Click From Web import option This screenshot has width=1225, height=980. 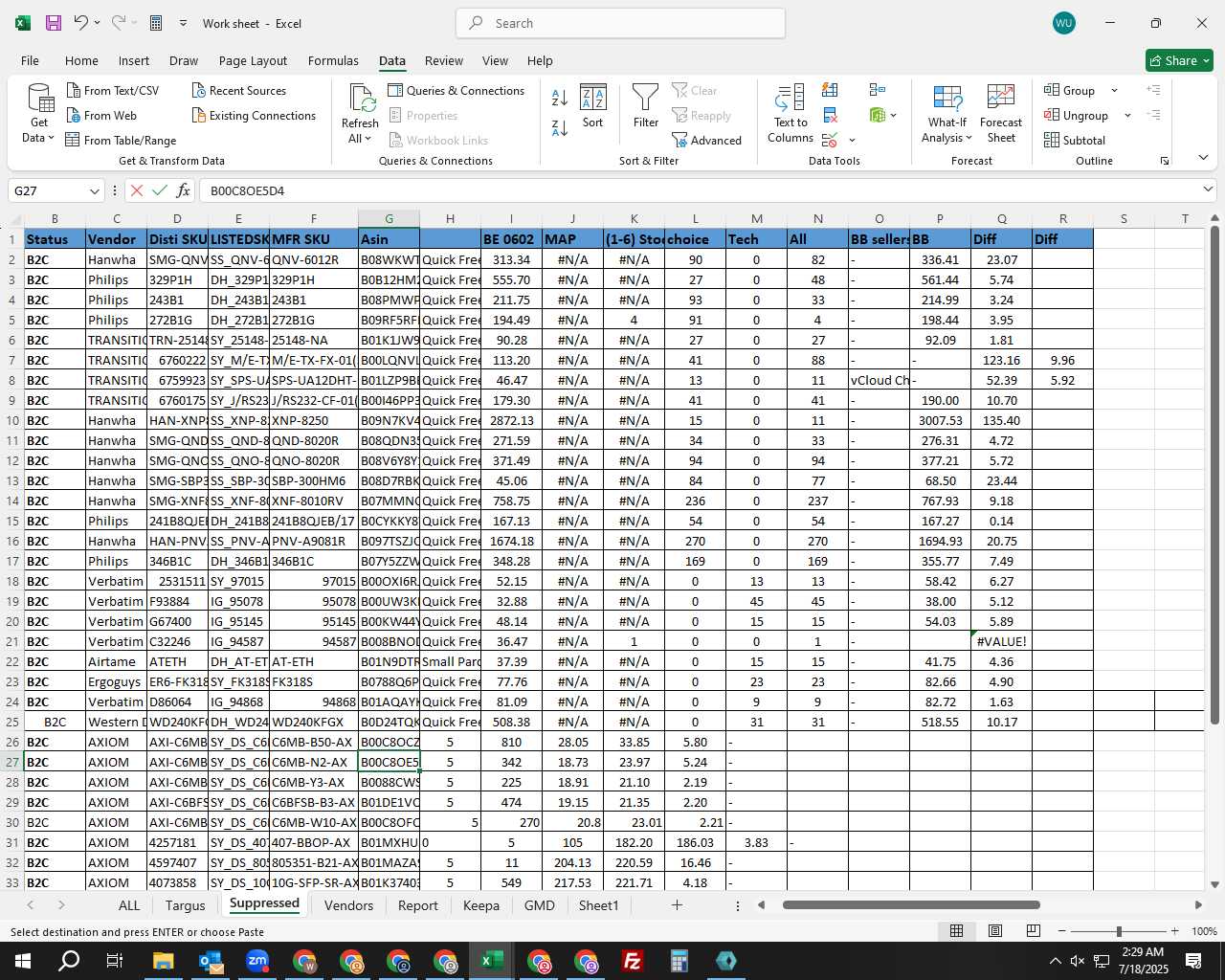(x=101, y=115)
